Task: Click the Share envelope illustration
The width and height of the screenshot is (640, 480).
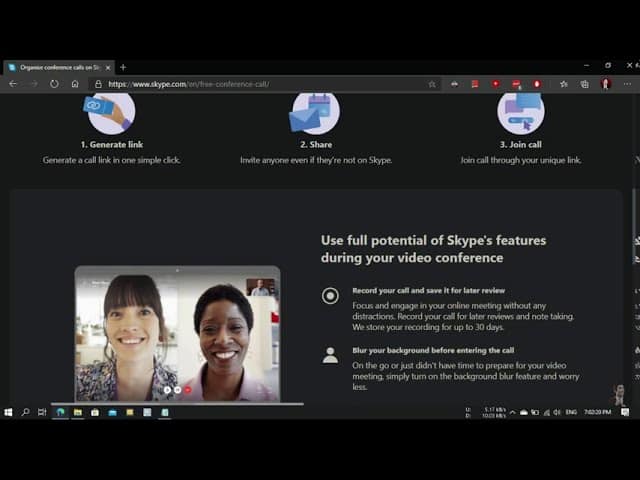Action: coord(315,113)
